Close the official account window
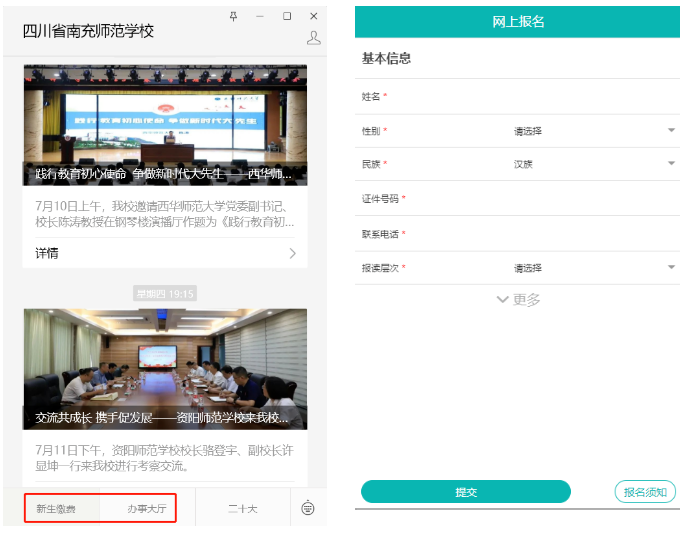This screenshot has height=533, width=693. [x=314, y=16]
